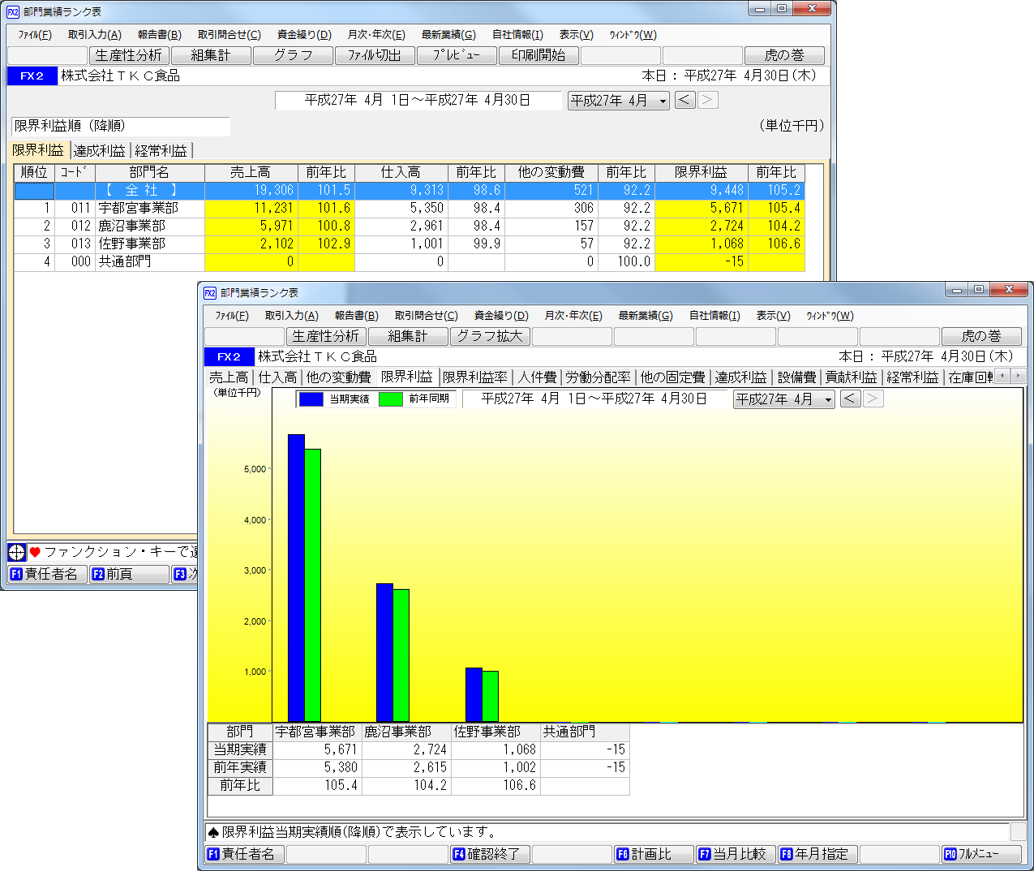Image resolution: width=1034 pixels, height=871 pixels.
Task: Open 自社情報(I) menu in front window
Action: click(x=715, y=316)
